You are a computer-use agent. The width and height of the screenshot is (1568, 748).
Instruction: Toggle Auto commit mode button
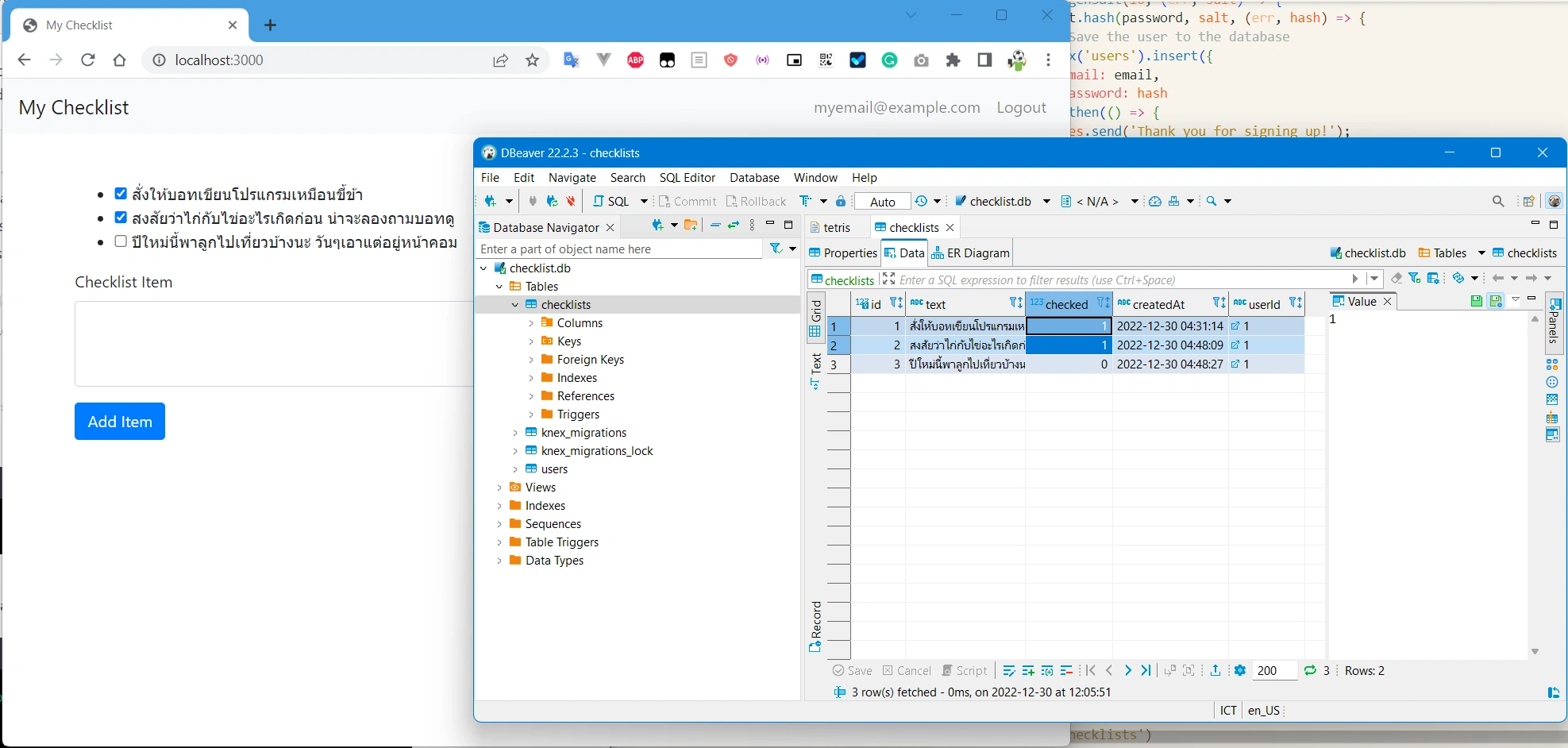point(882,202)
